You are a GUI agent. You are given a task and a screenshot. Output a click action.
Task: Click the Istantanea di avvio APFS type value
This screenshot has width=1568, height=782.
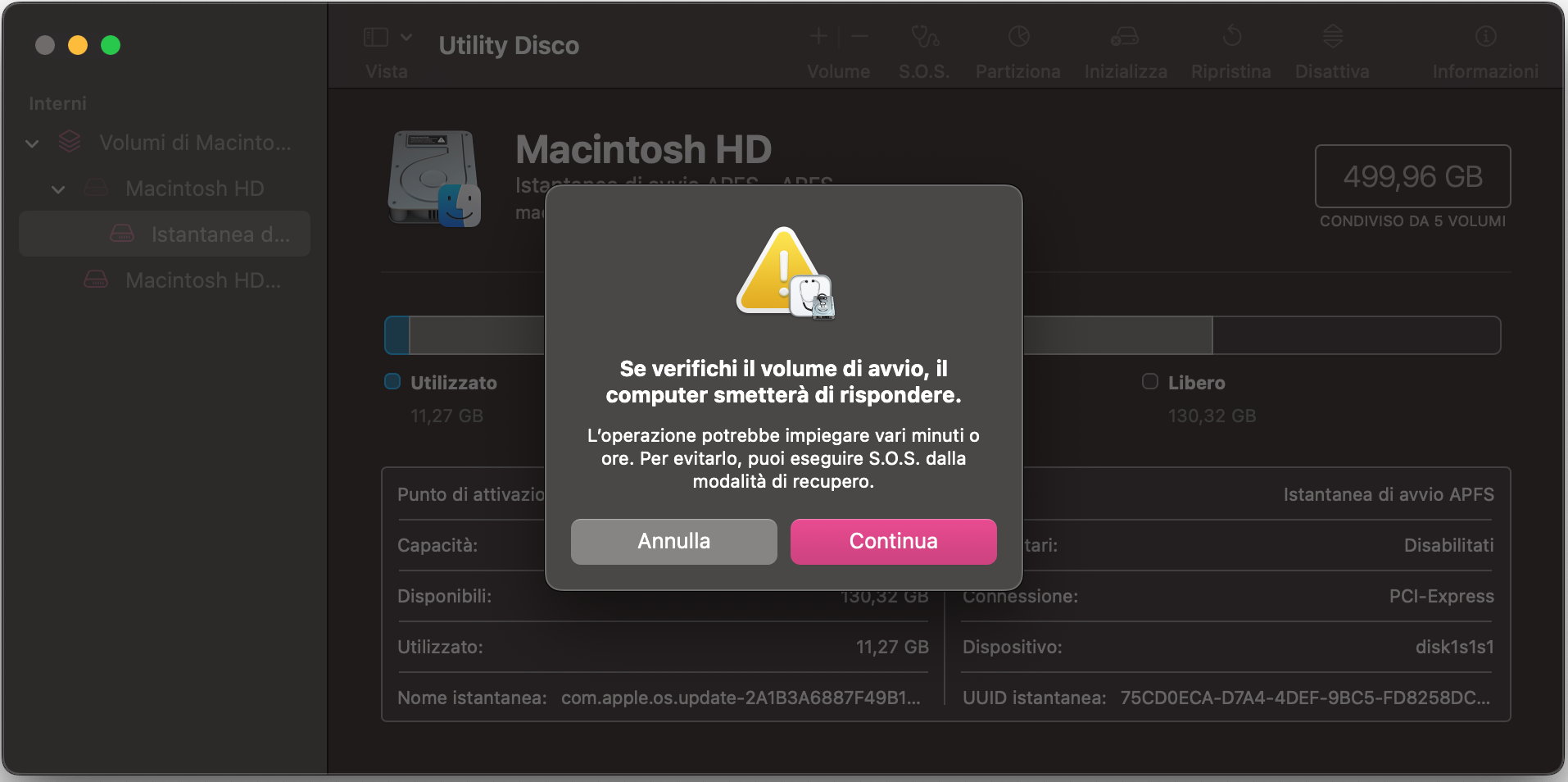tap(1388, 494)
